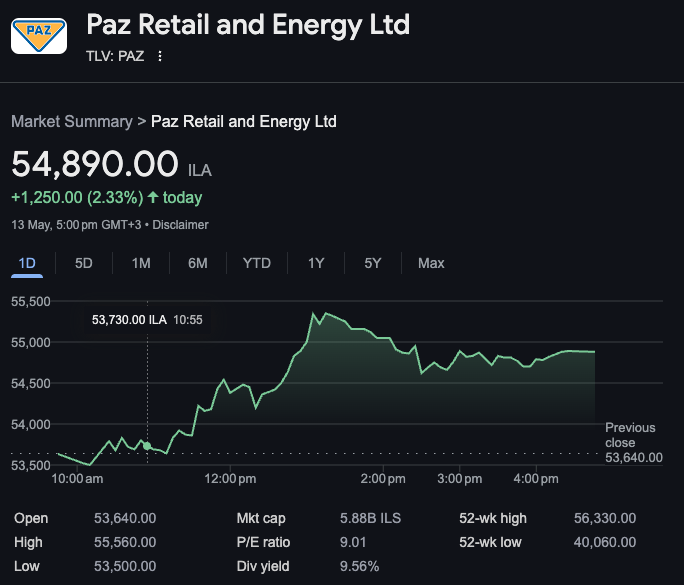684x585 pixels.
Task: Switch to the 5Y chart tab
Action: coord(373,263)
